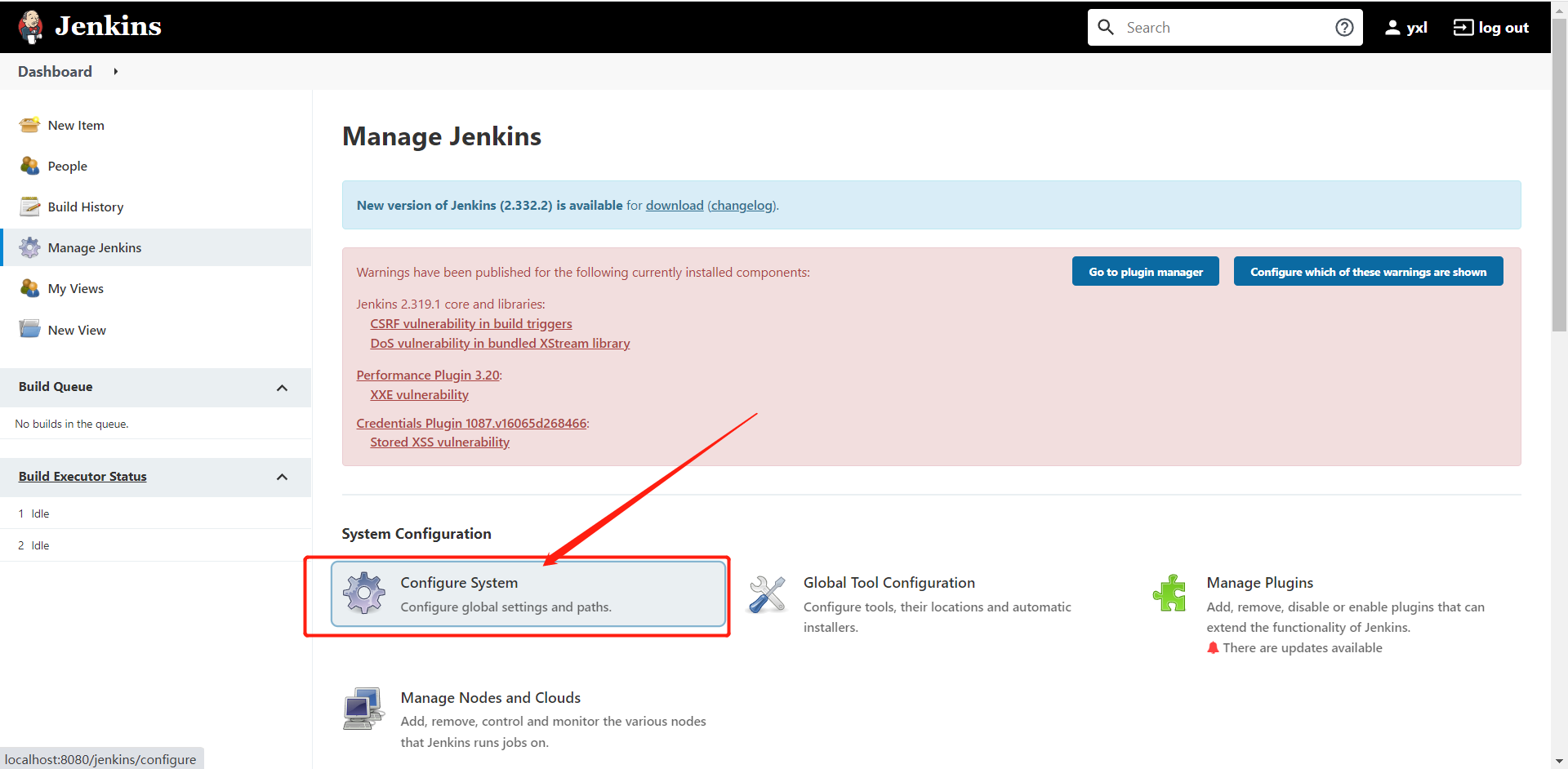Viewport: 1568px width, 769px height.
Task: Click the Build History notepad icon
Action: click(30, 207)
